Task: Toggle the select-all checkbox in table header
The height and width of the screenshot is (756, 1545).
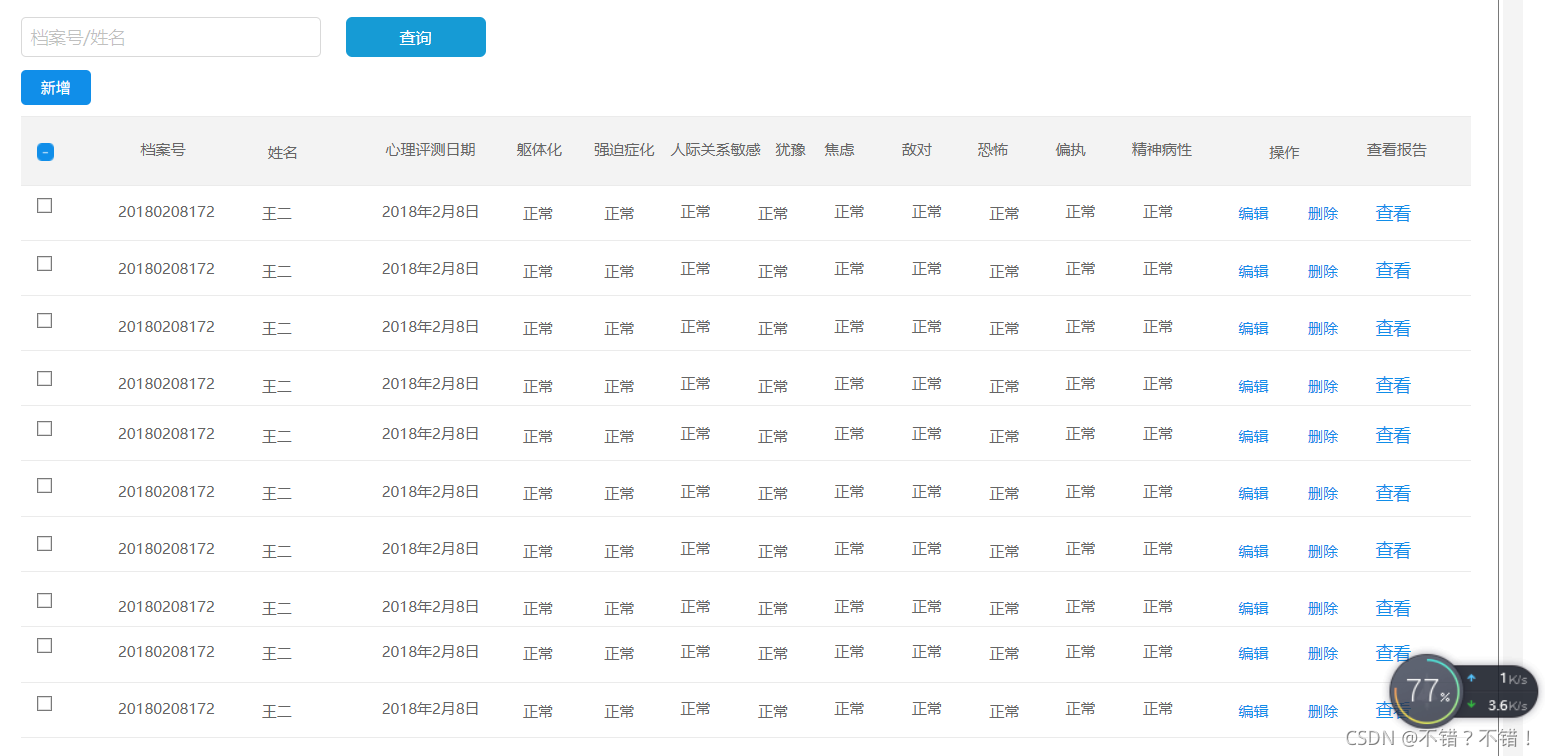Action: click(x=45, y=152)
